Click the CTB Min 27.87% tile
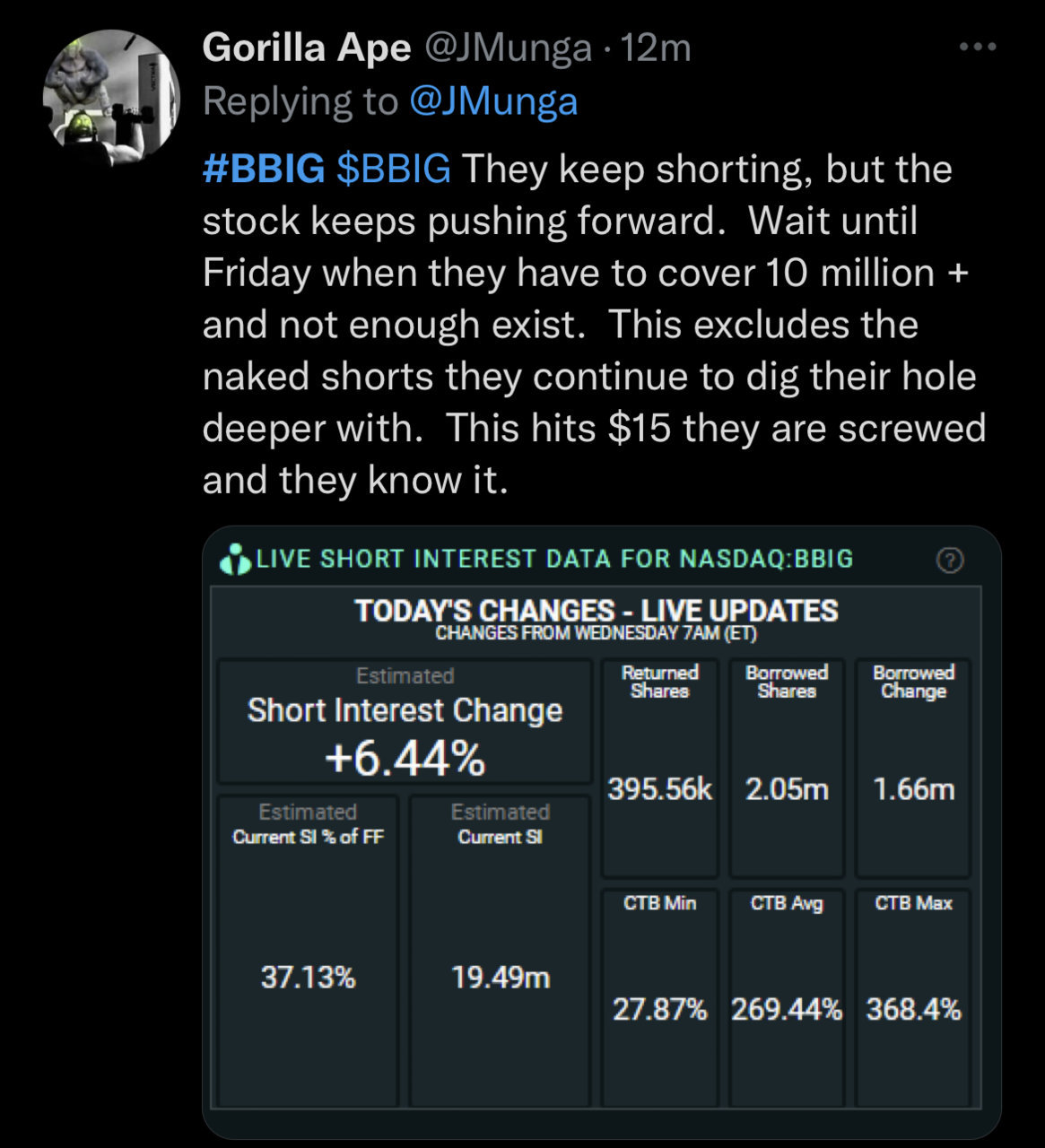Image resolution: width=1045 pixels, height=1148 pixels. [659, 997]
